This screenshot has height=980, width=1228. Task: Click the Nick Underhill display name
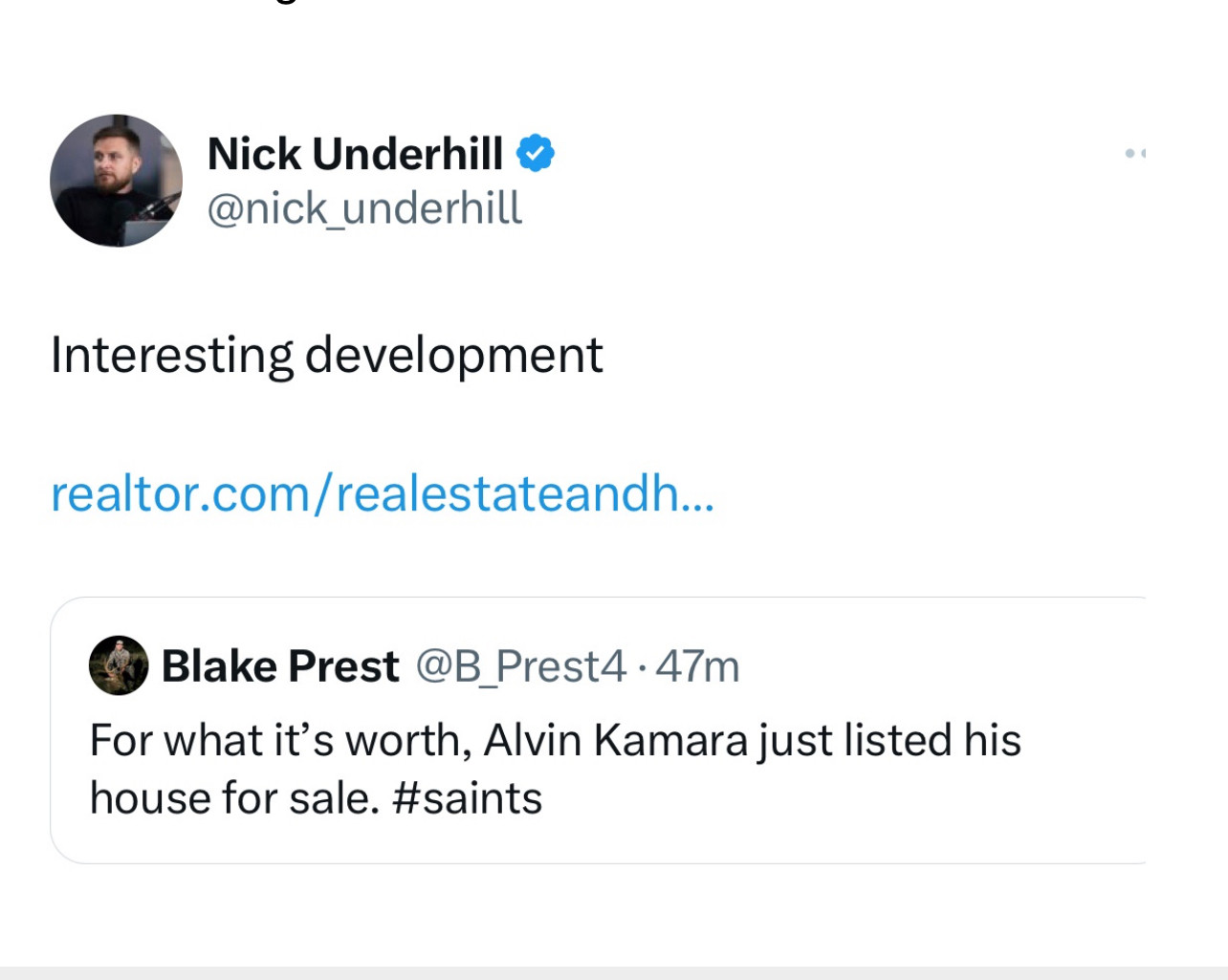[x=355, y=153]
